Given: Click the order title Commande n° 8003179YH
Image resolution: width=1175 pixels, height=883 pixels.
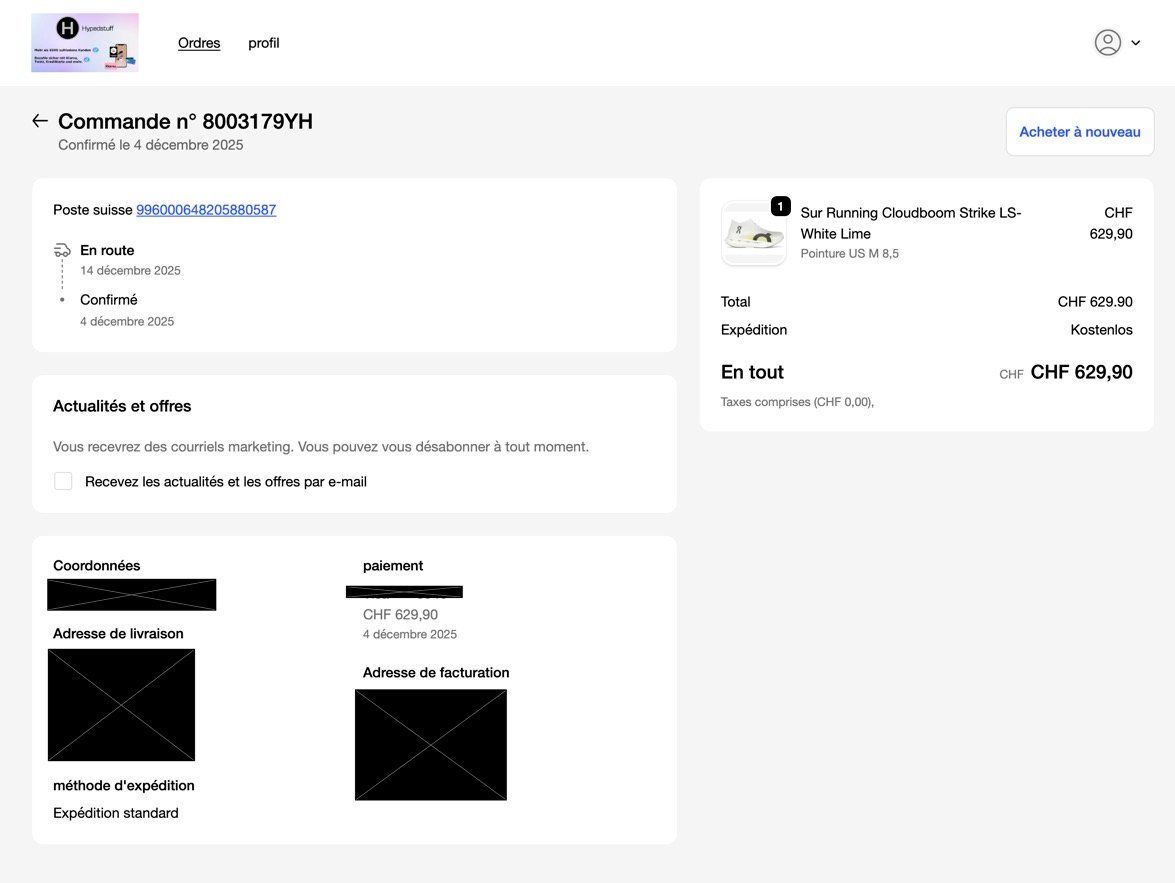Looking at the screenshot, I should tap(185, 121).
